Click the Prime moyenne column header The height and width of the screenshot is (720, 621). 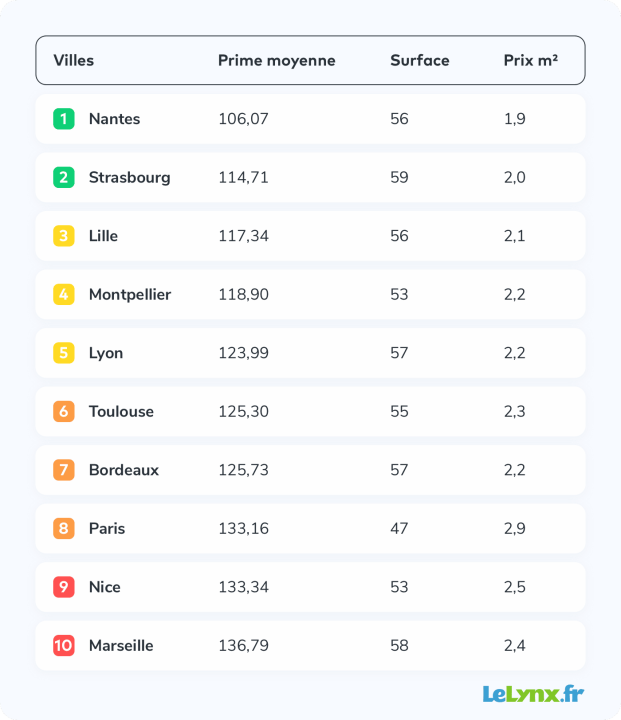coord(277,60)
